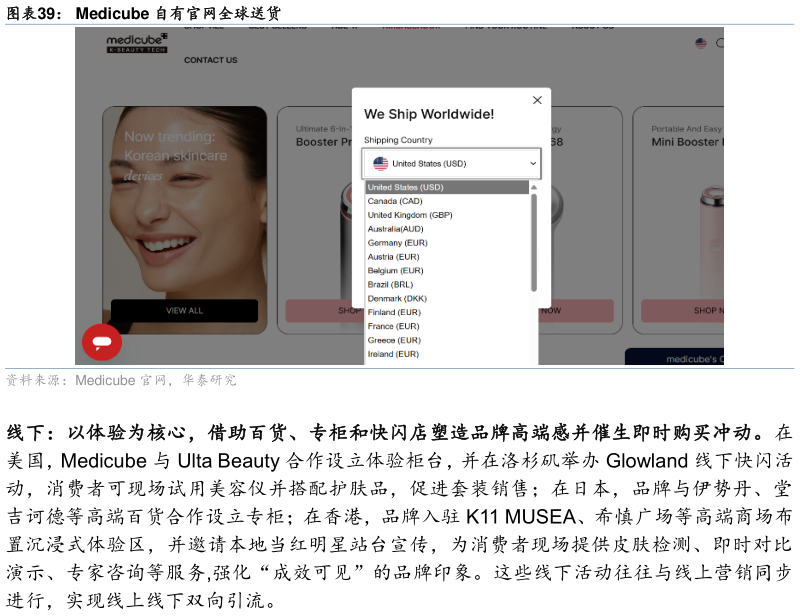The height and width of the screenshot is (616, 800).
Task: Choose Belgium (EUR) from the list
Action: (x=447, y=270)
